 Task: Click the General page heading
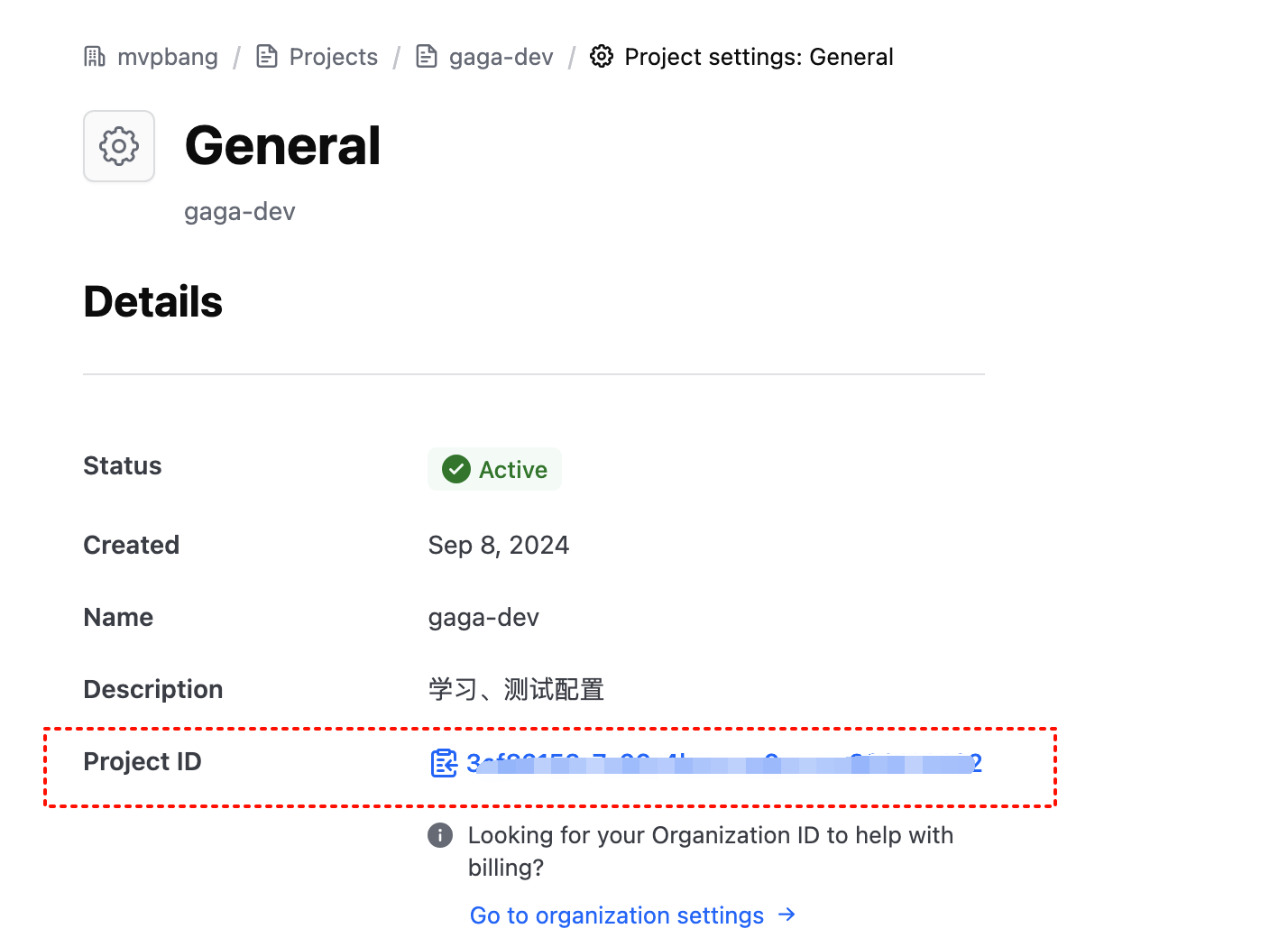click(283, 146)
